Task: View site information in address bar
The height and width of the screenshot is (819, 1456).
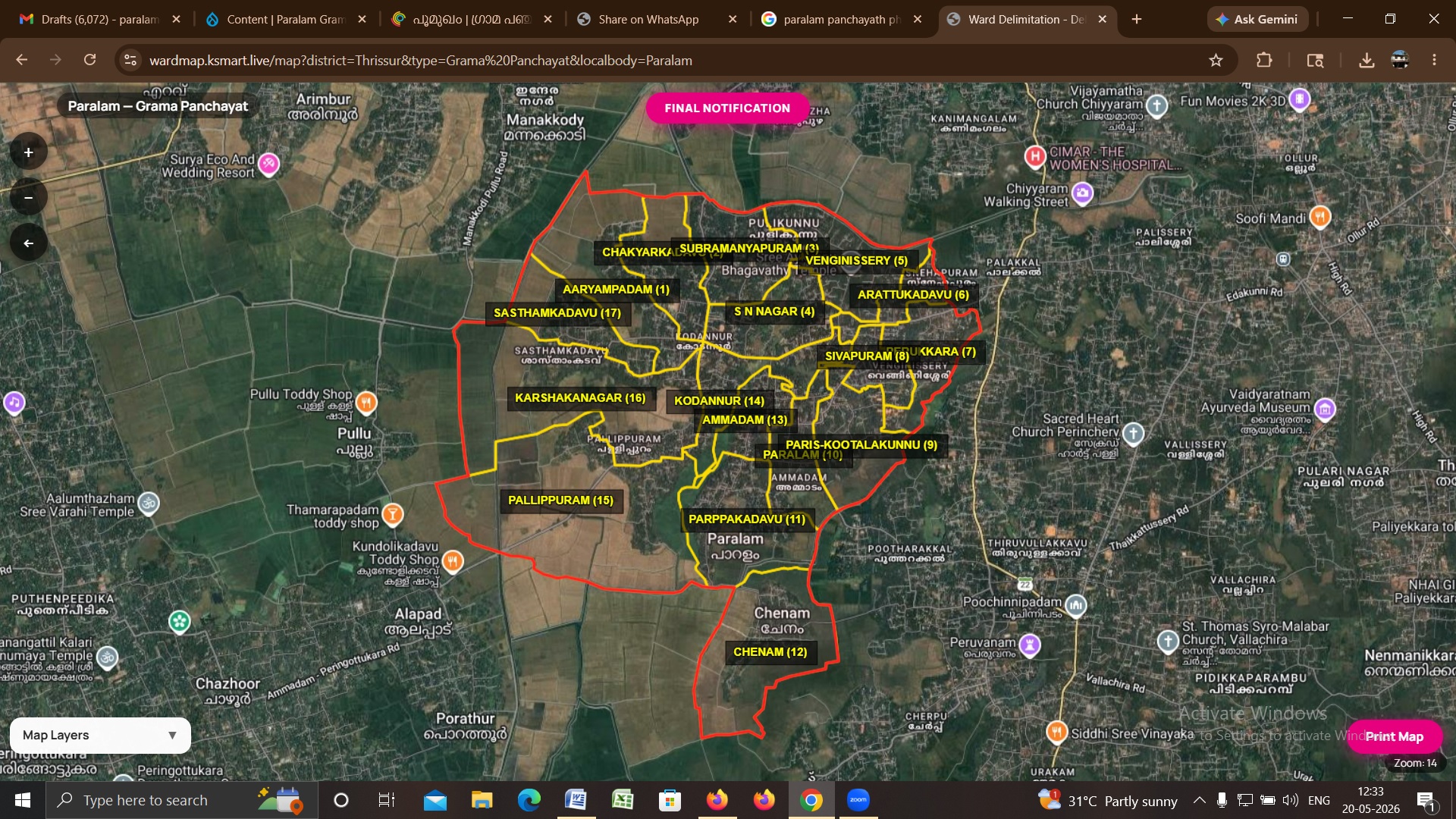Action: (130, 60)
